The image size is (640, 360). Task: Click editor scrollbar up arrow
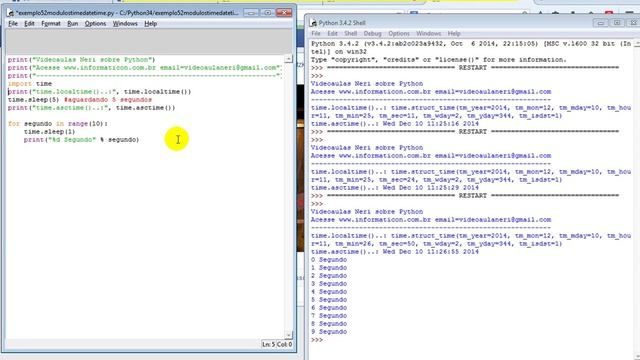(x=289, y=59)
